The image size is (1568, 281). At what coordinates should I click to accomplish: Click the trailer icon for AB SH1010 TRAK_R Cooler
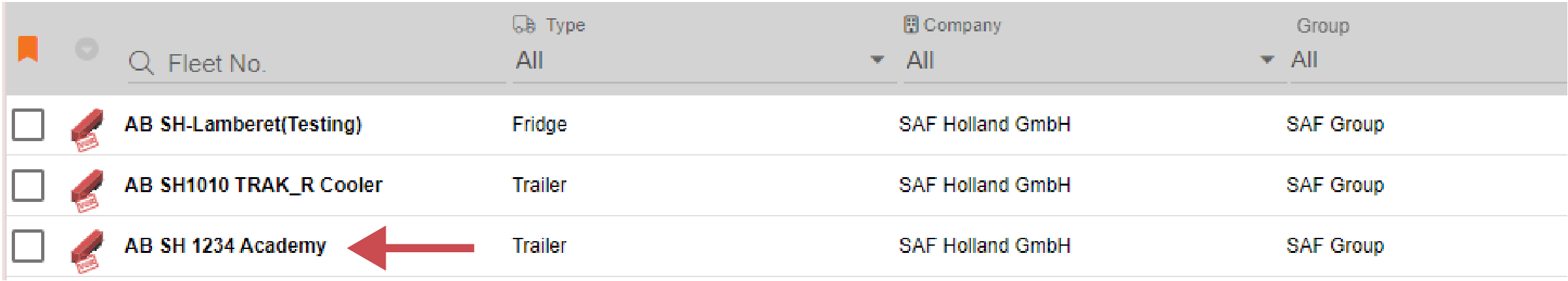[87, 190]
